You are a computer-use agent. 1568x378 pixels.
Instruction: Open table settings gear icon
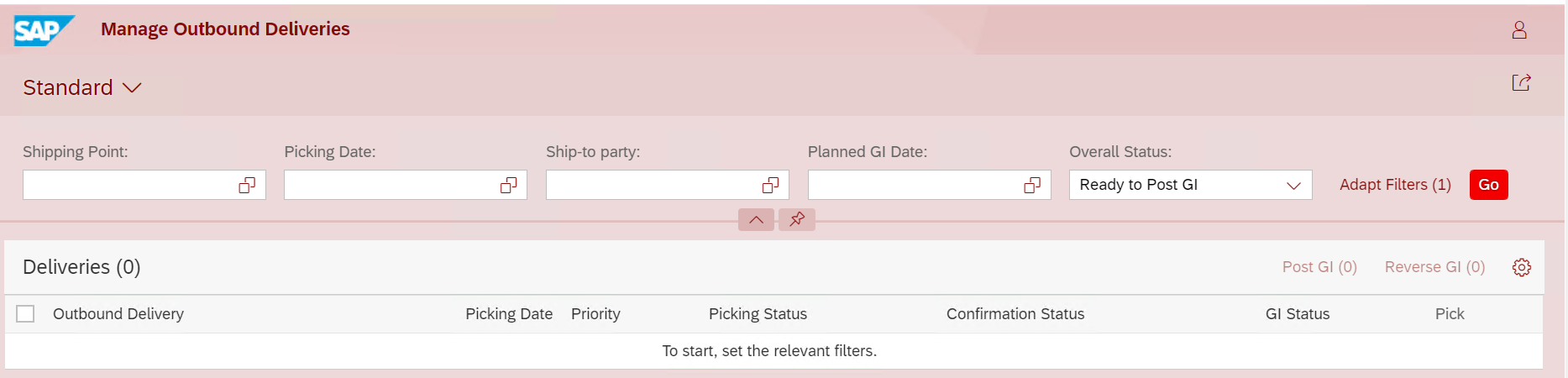1522,267
